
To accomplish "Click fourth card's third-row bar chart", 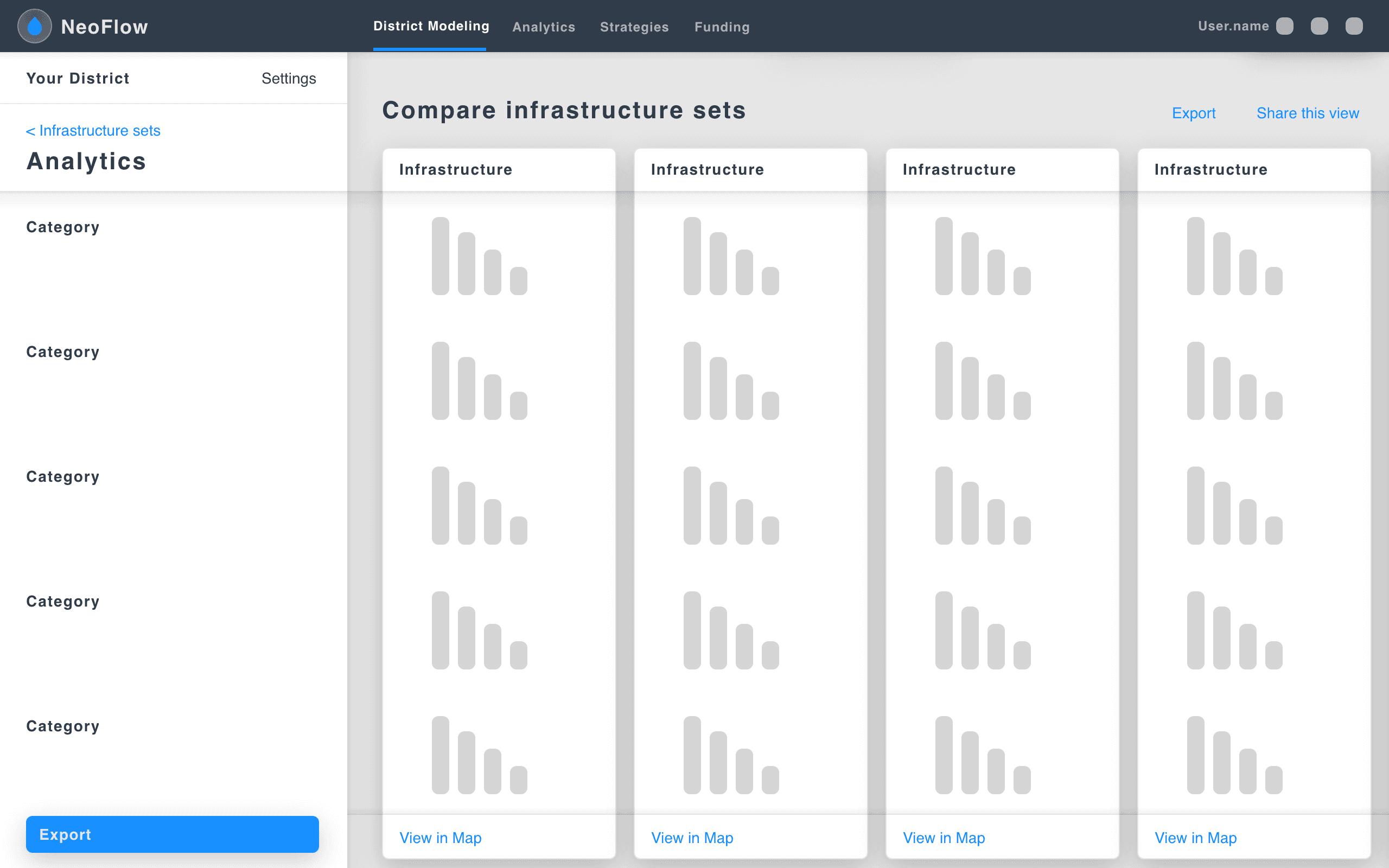I will click(x=1234, y=505).
